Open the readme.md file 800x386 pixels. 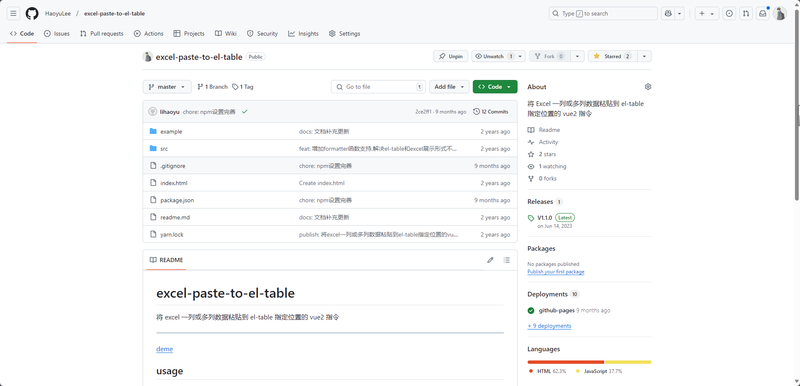click(x=175, y=217)
